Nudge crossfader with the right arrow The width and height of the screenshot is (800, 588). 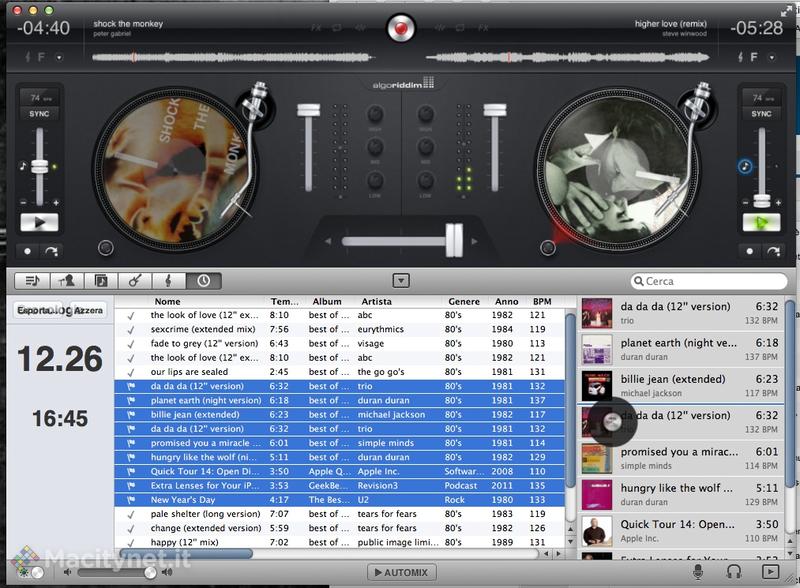474,241
